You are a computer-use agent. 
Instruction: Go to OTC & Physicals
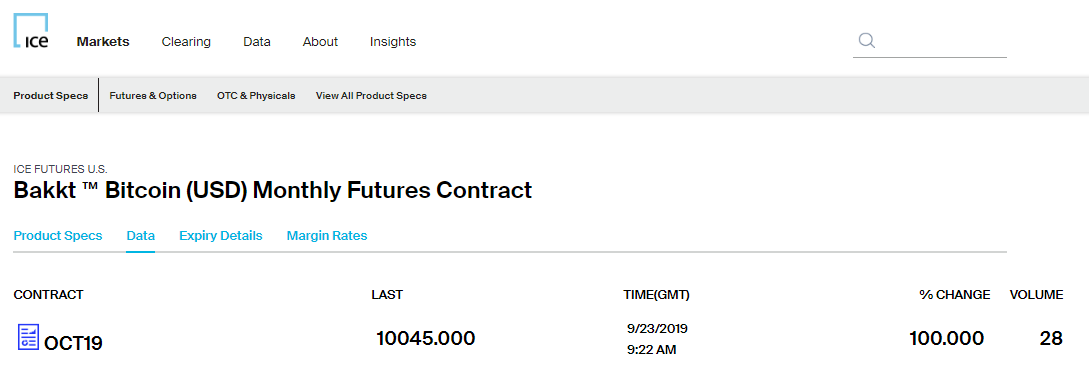[x=256, y=96]
